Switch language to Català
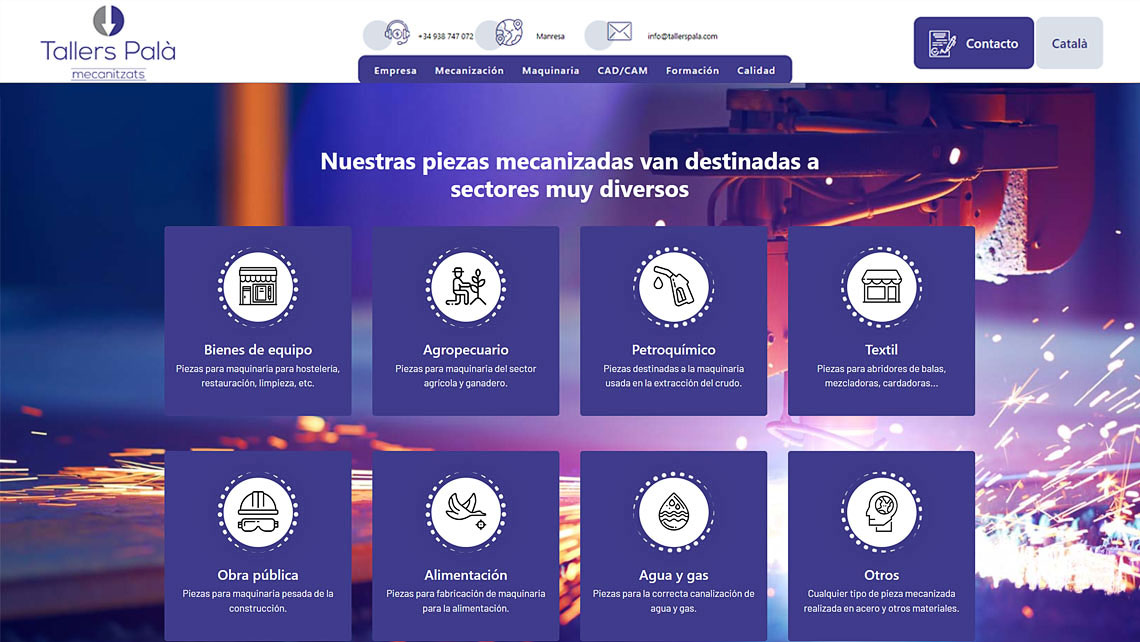Screen dimensions: 1140x642 coord(1069,43)
